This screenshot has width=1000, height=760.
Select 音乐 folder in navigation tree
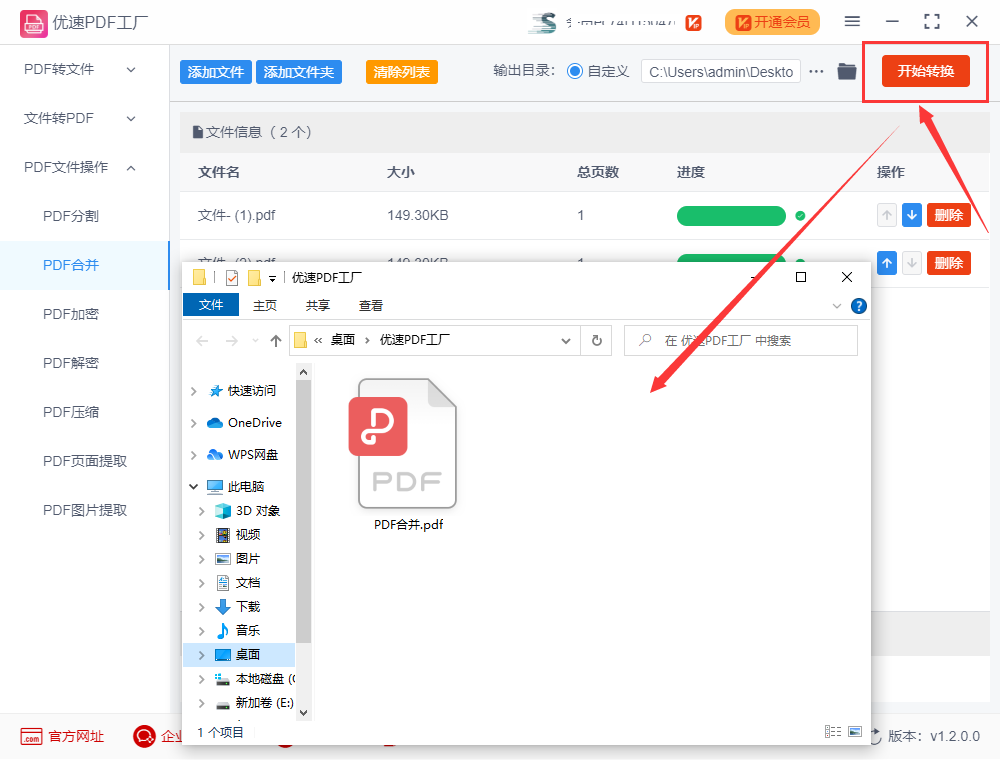pos(238,631)
